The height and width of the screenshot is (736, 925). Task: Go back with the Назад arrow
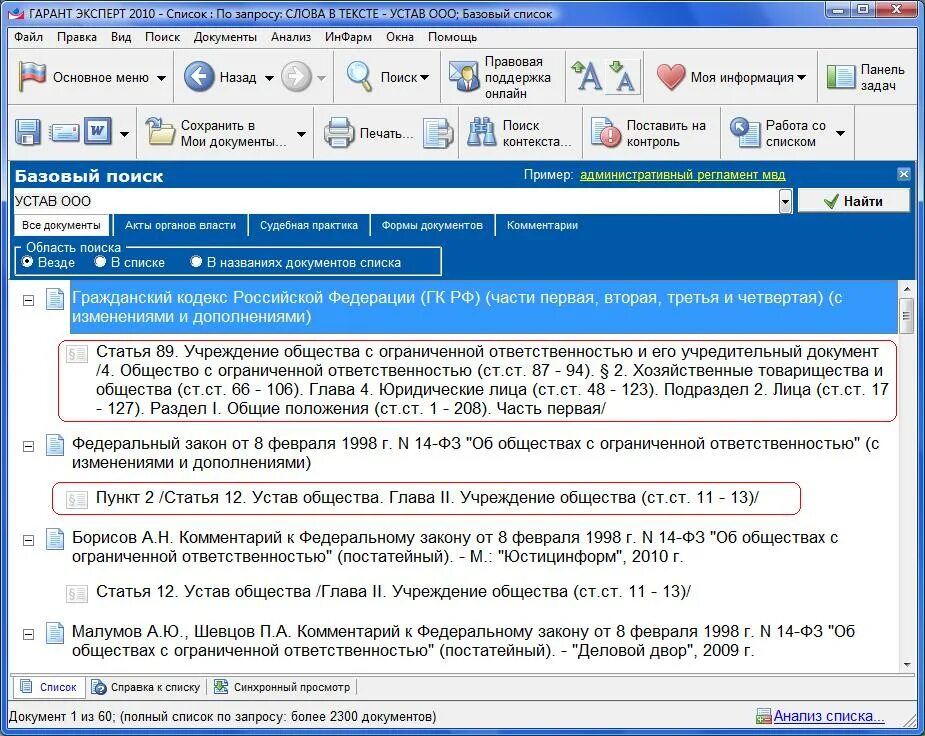(199, 77)
